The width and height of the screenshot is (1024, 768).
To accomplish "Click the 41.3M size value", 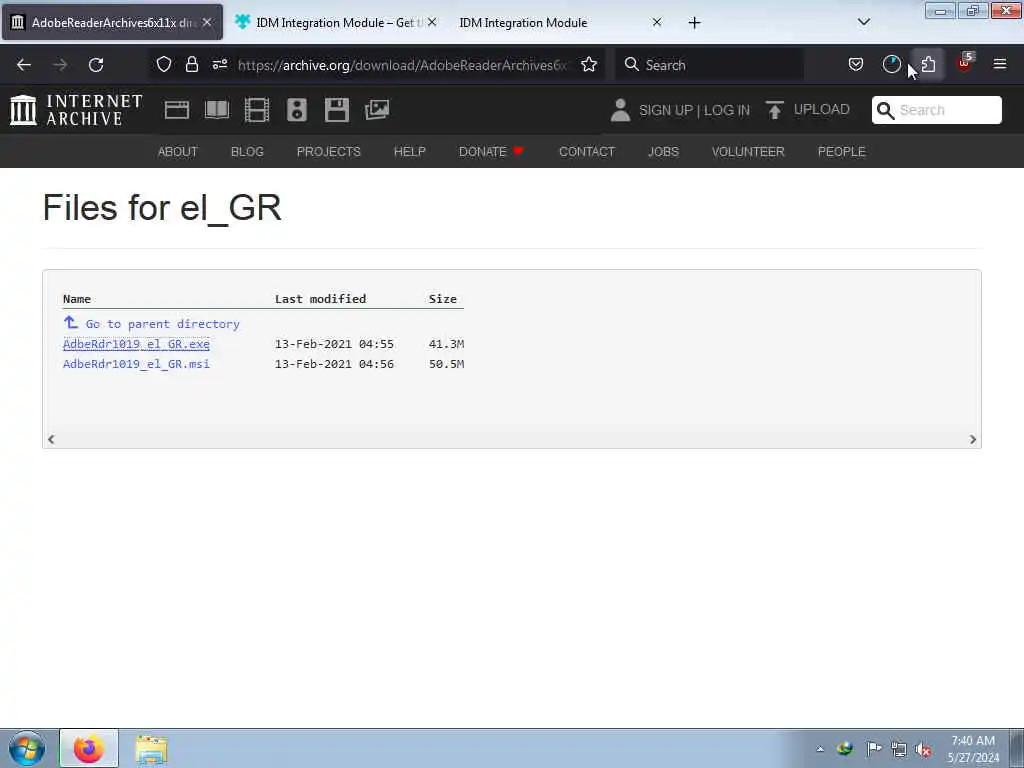I will (447, 344).
